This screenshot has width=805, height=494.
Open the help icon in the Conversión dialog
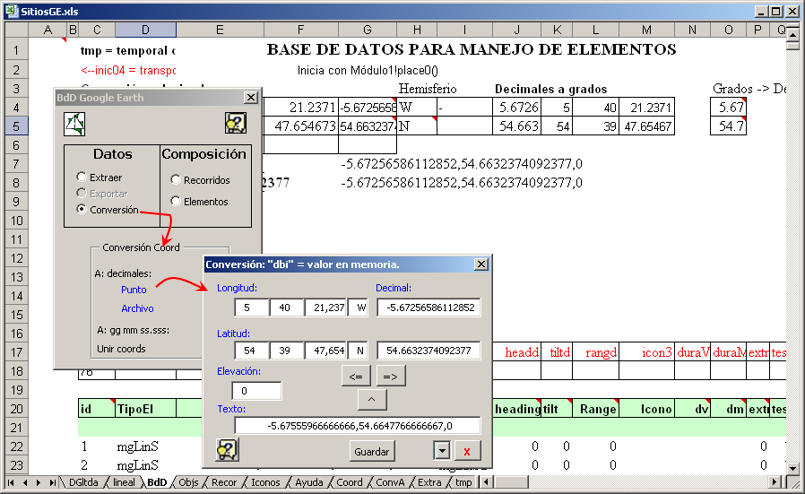coord(227,449)
